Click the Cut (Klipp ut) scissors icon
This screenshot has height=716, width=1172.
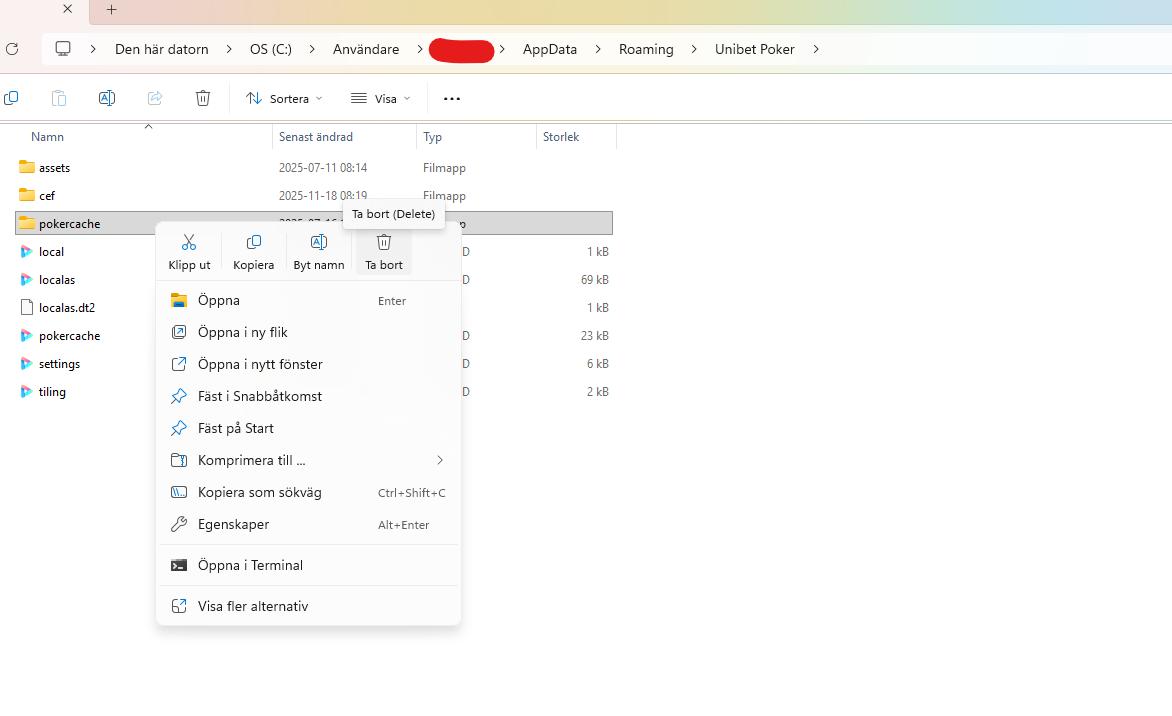tap(189, 243)
